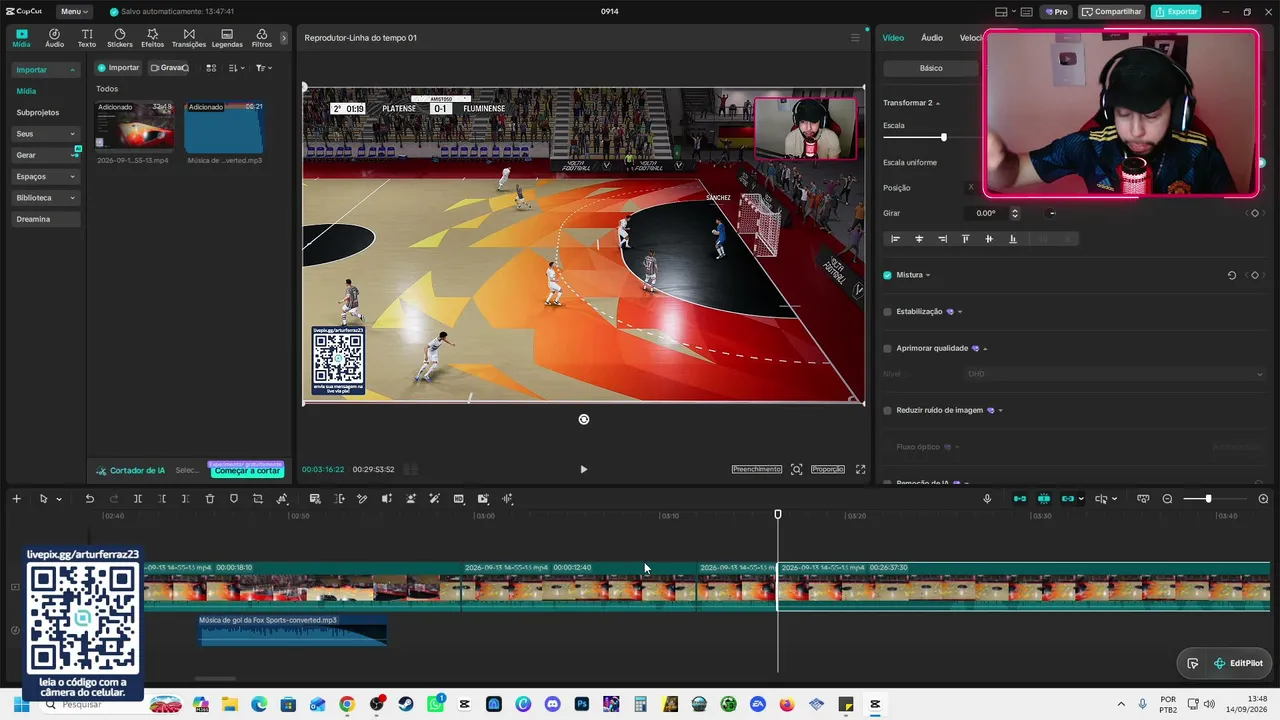Expand the Seus sidebar section

click(45, 133)
